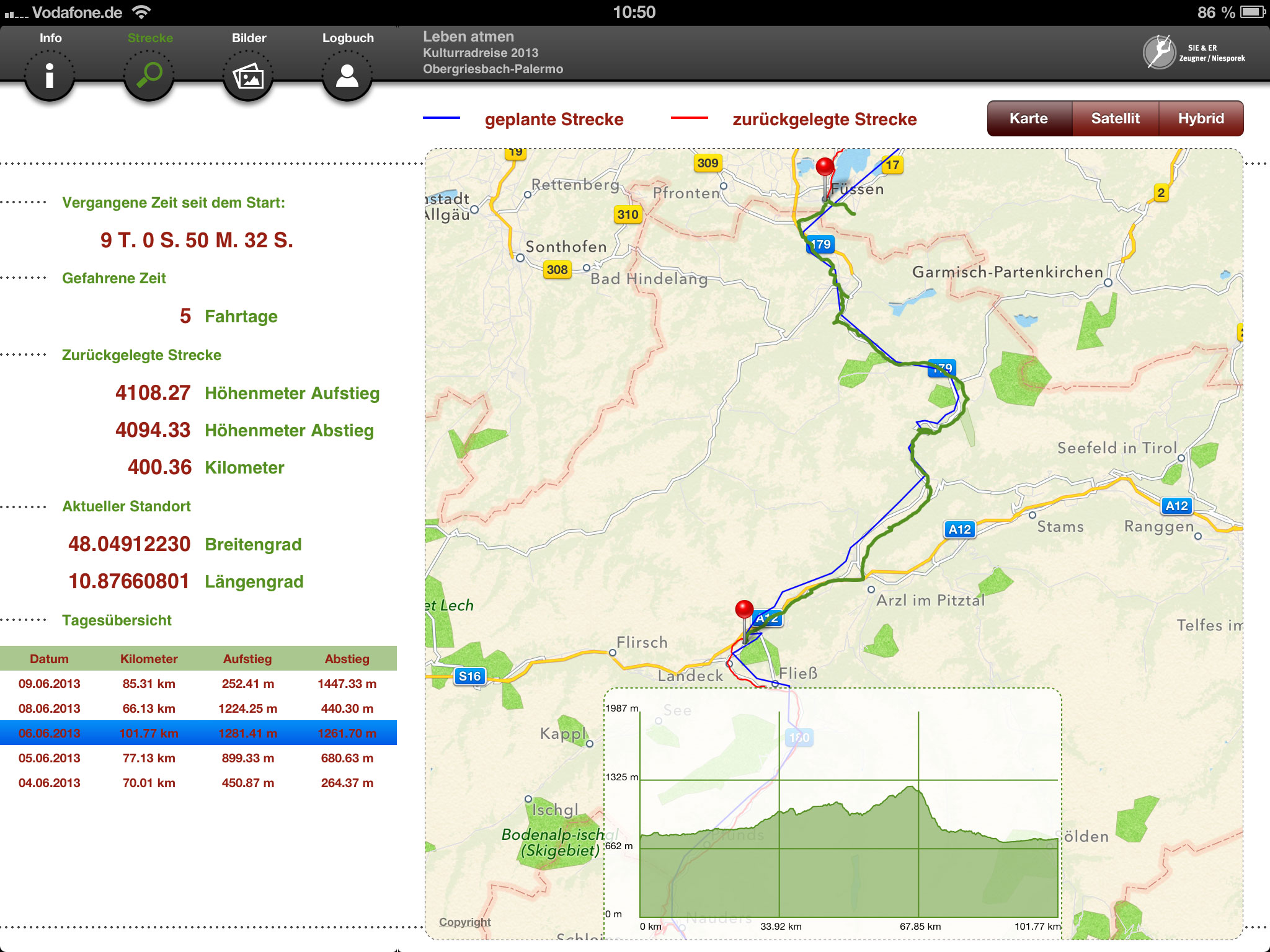Screen dimensions: 1270x952
Task: Tap the A12 road badge near Stams
Action: (959, 529)
